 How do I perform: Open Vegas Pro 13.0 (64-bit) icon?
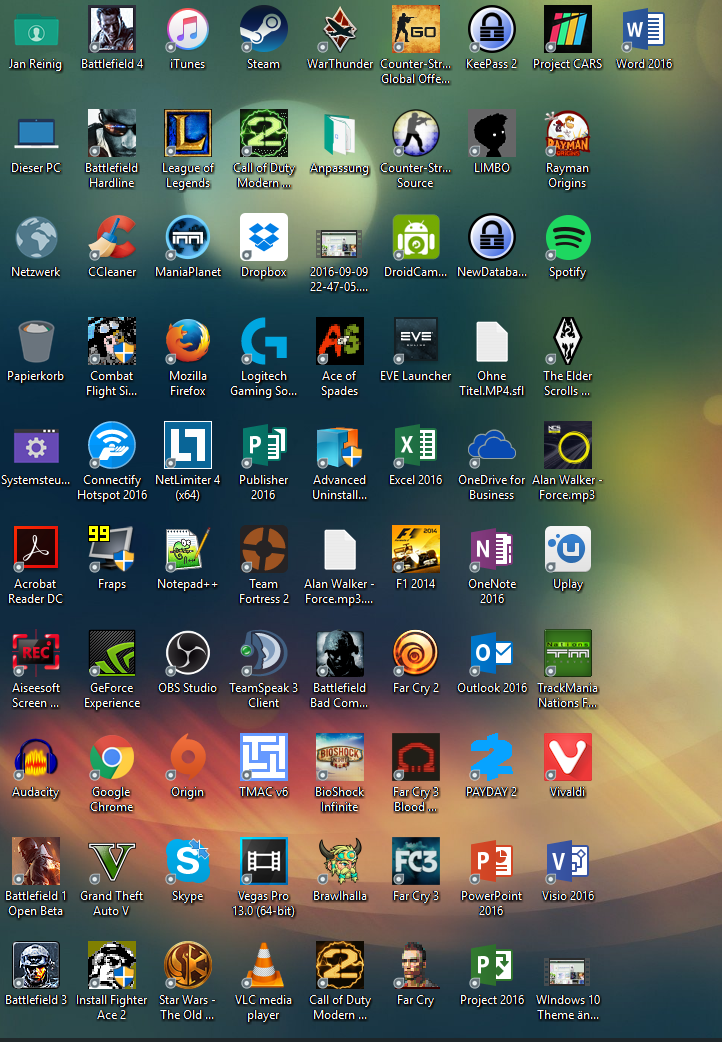tap(264, 861)
